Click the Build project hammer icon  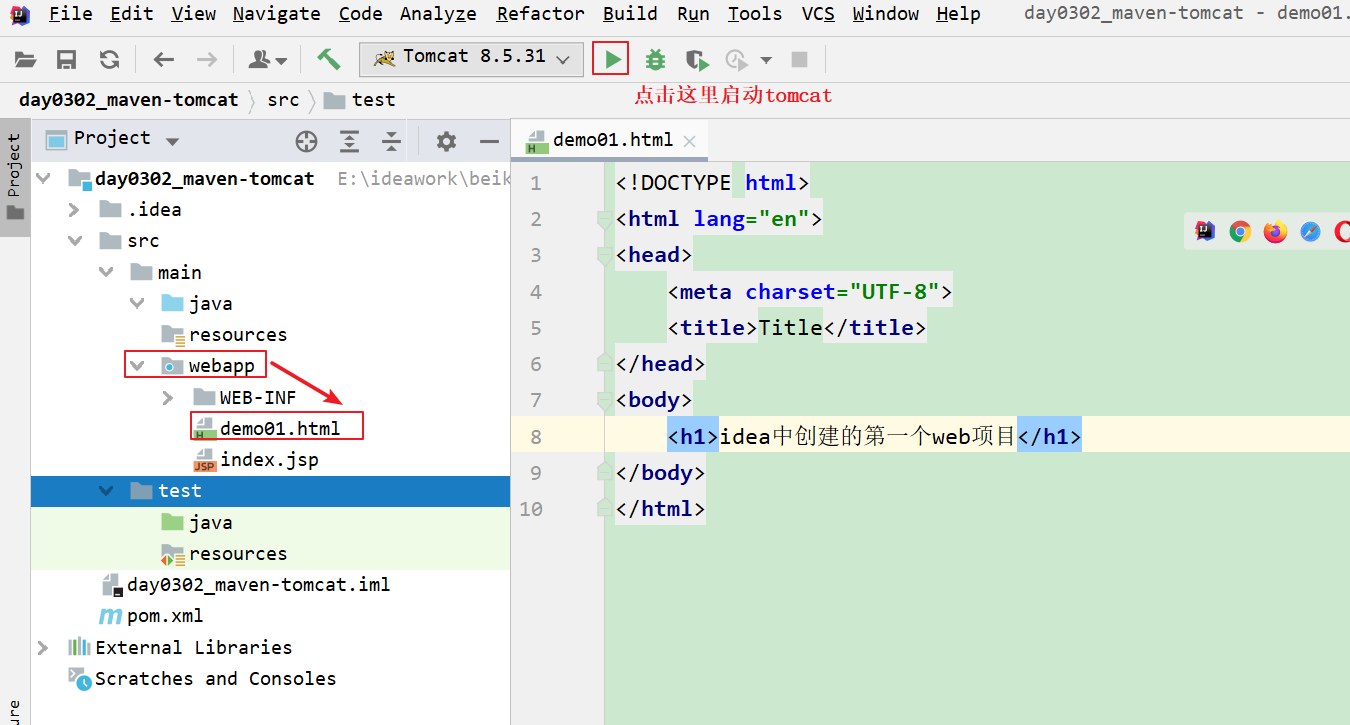coord(329,60)
